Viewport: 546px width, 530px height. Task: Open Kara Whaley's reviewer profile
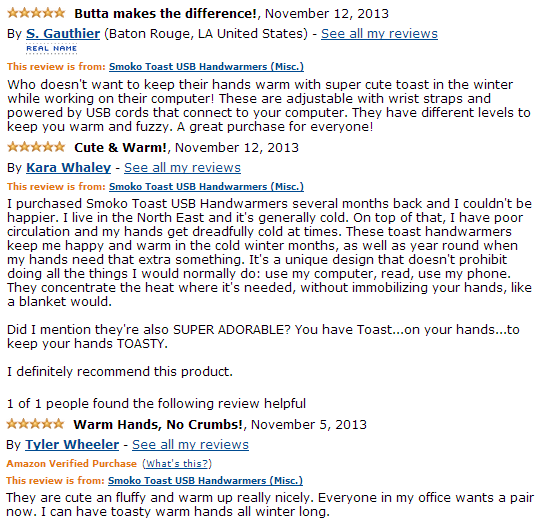tap(69, 167)
